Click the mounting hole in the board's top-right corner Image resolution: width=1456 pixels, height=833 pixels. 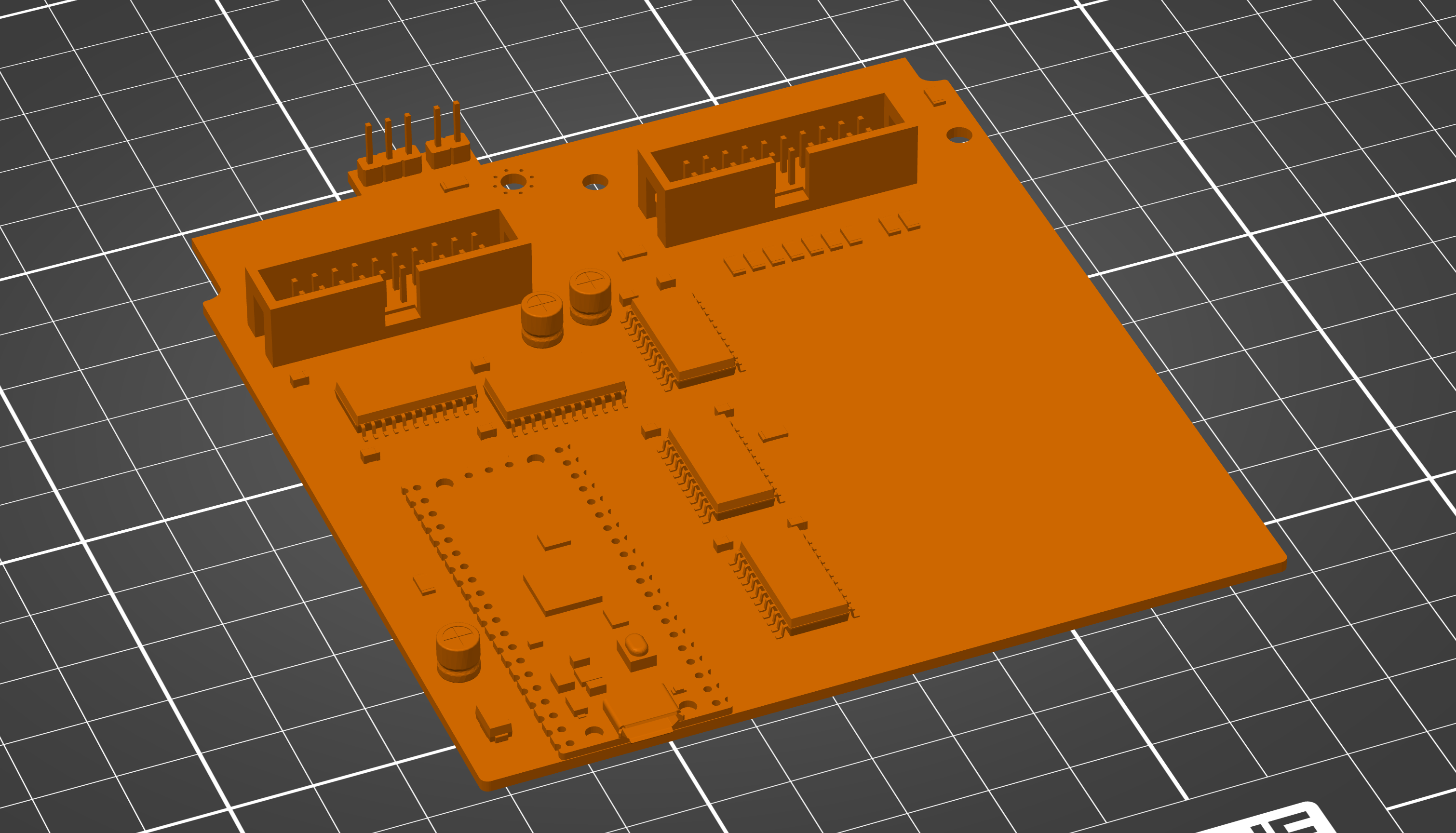coord(959,135)
